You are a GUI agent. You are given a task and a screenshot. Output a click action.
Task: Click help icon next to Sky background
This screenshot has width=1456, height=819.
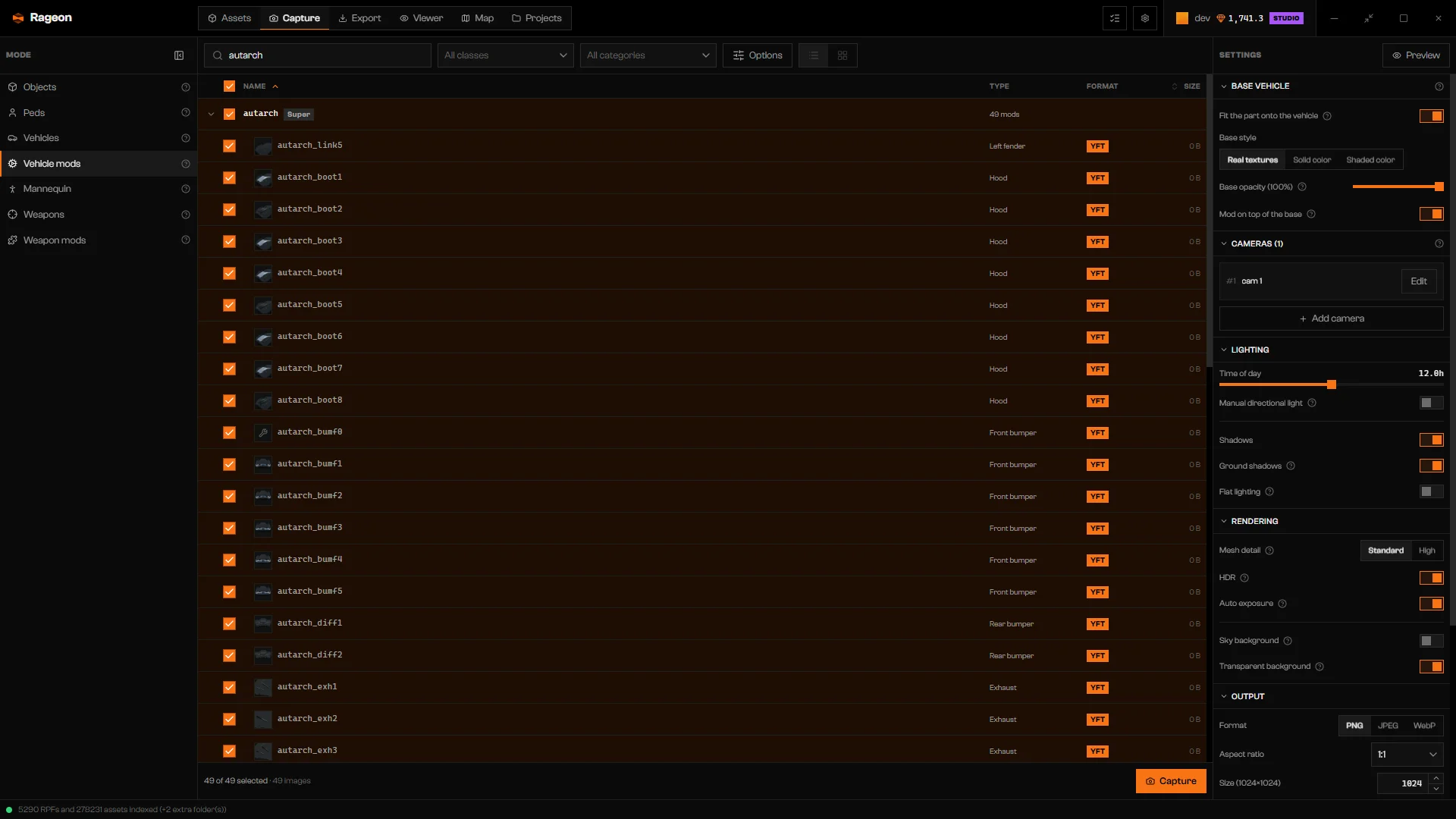(1288, 641)
